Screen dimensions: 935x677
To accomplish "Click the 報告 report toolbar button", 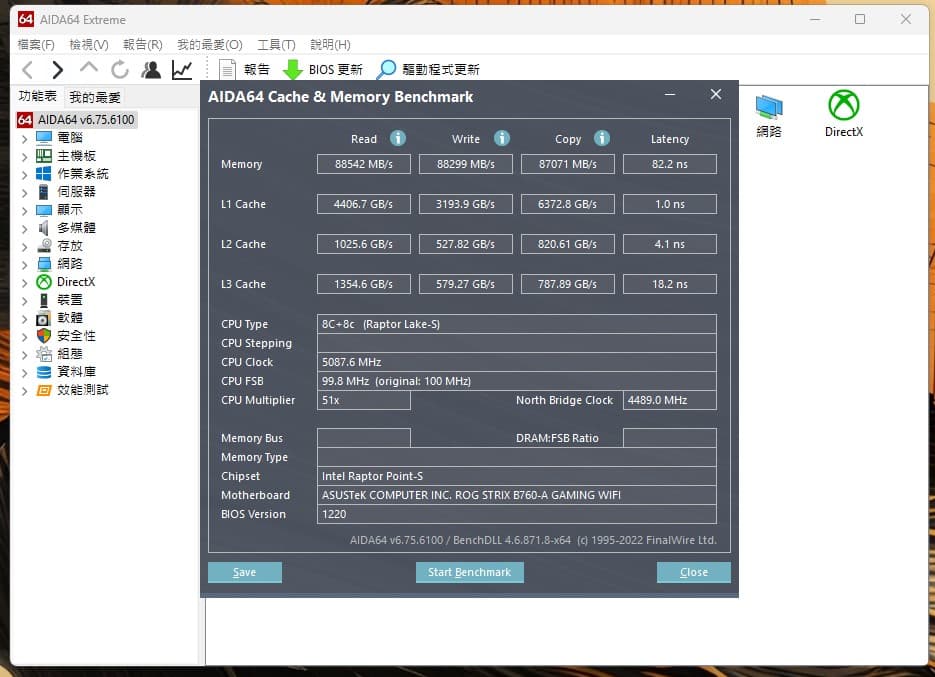I will (x=244, y=70).
